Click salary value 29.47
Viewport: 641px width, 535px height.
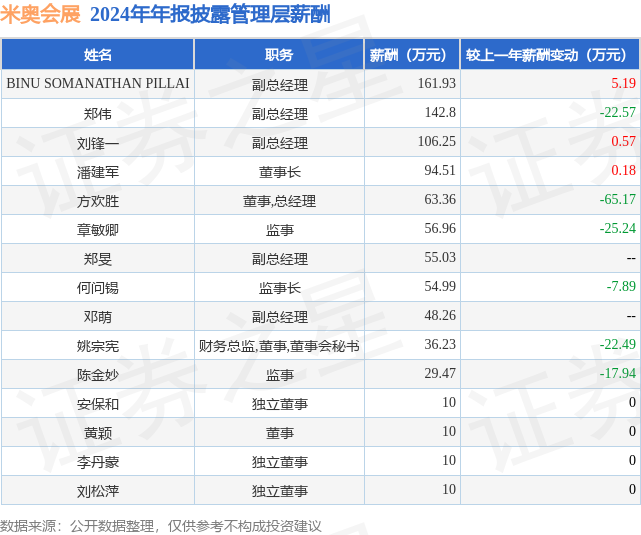click(x=439, y=373)
